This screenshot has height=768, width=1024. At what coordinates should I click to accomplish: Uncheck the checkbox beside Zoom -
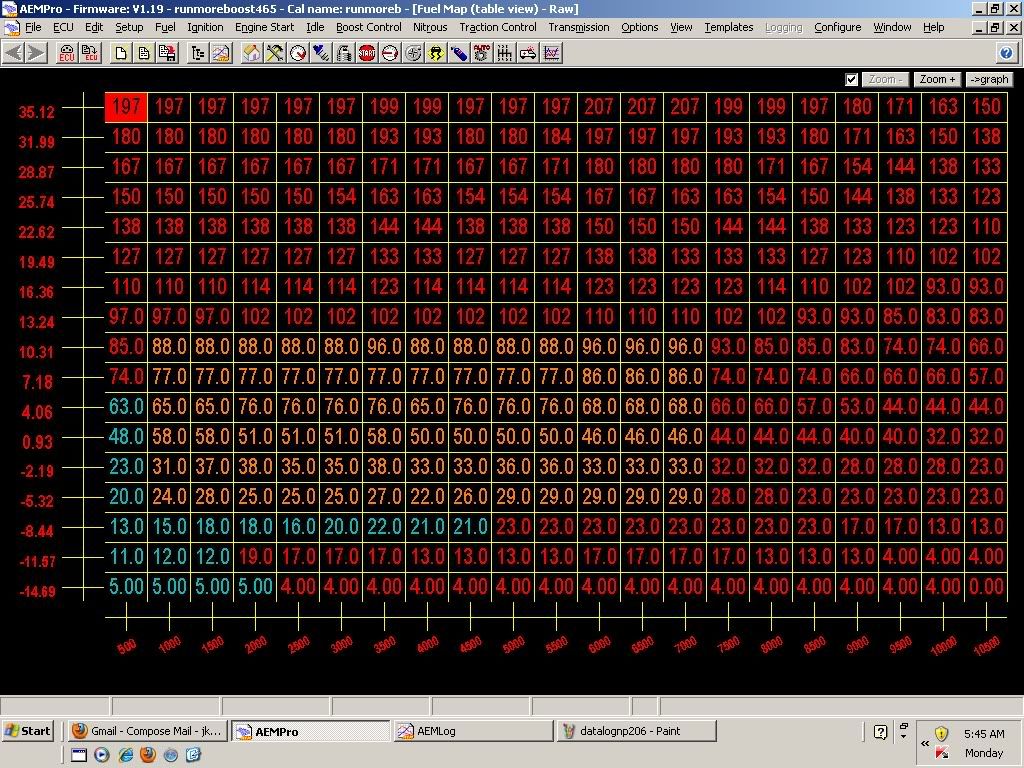(852, 80)
